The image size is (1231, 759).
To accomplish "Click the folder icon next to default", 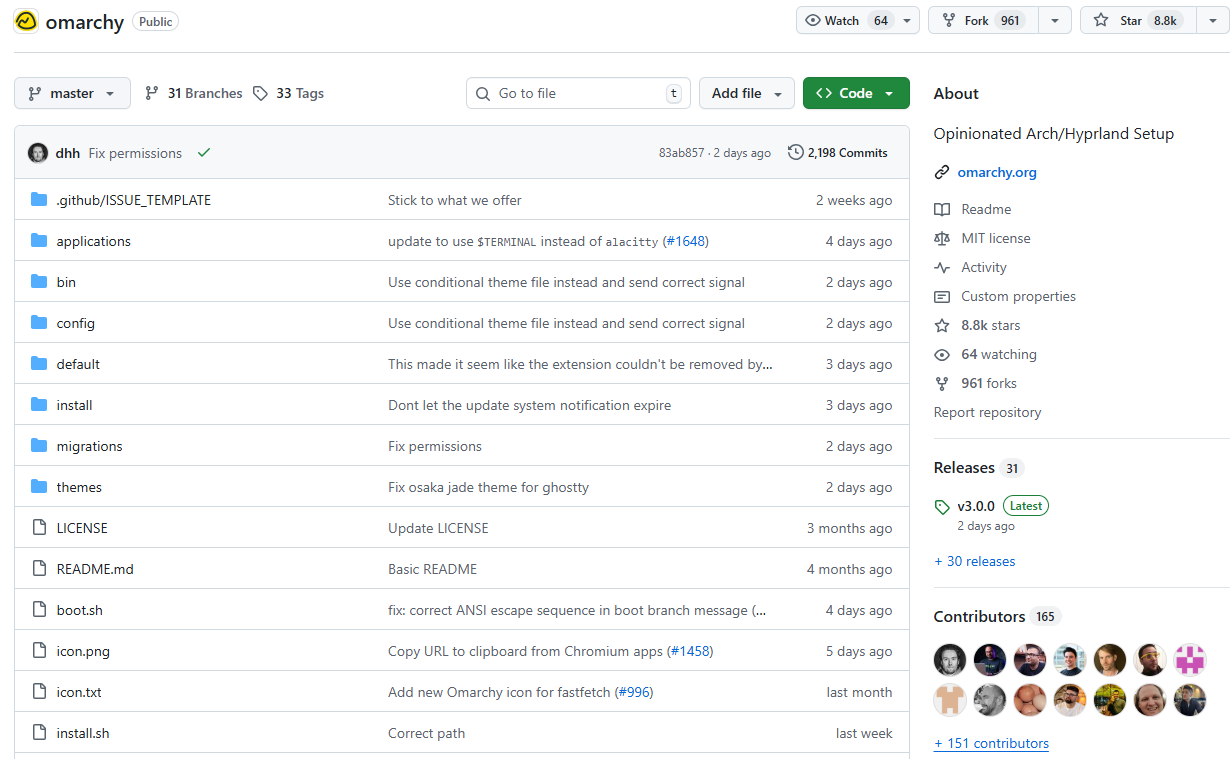I will 39,364.
